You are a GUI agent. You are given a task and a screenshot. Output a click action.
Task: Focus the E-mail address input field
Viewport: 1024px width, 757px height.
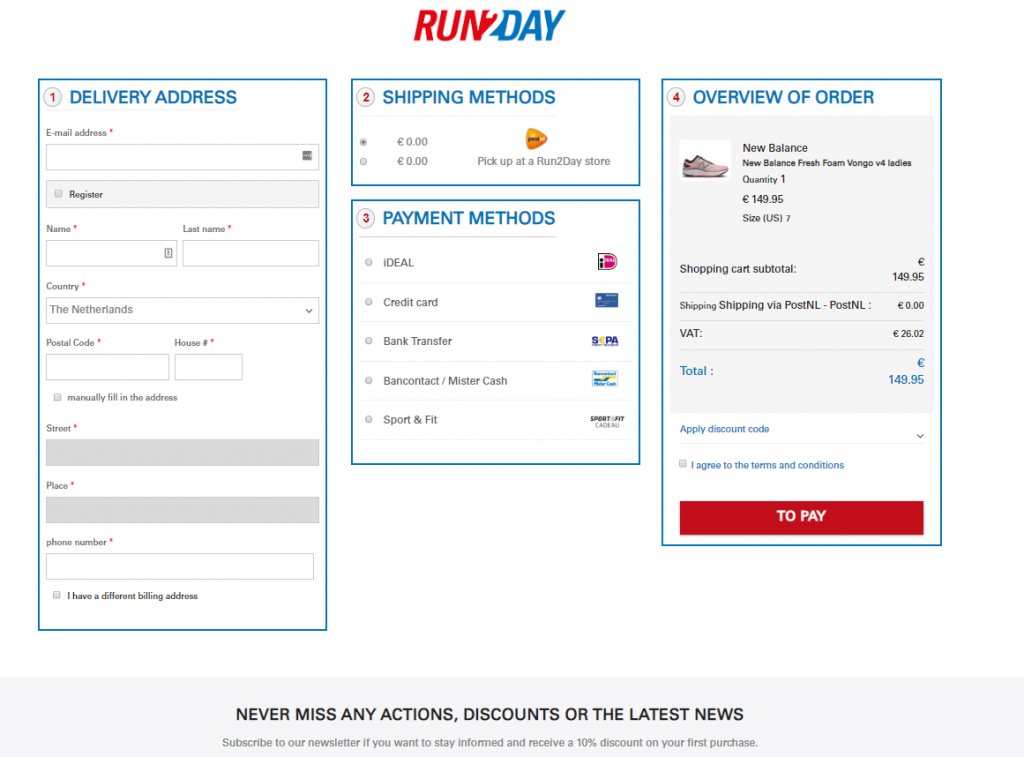click(x=182, y=157)
